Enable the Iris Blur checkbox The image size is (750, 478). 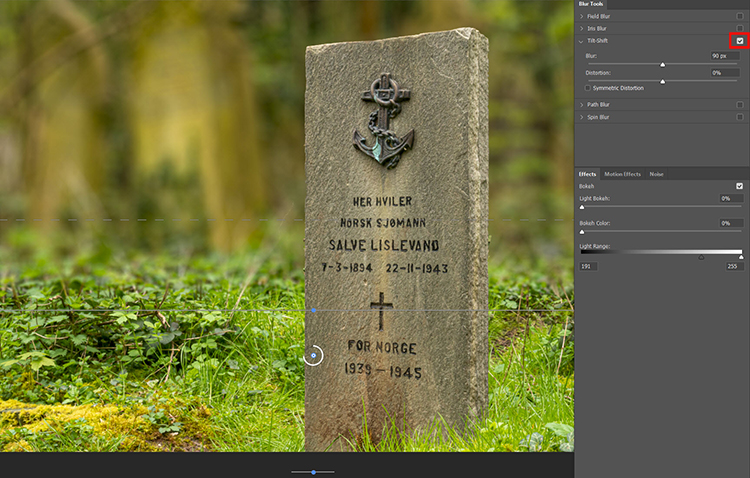739,29
